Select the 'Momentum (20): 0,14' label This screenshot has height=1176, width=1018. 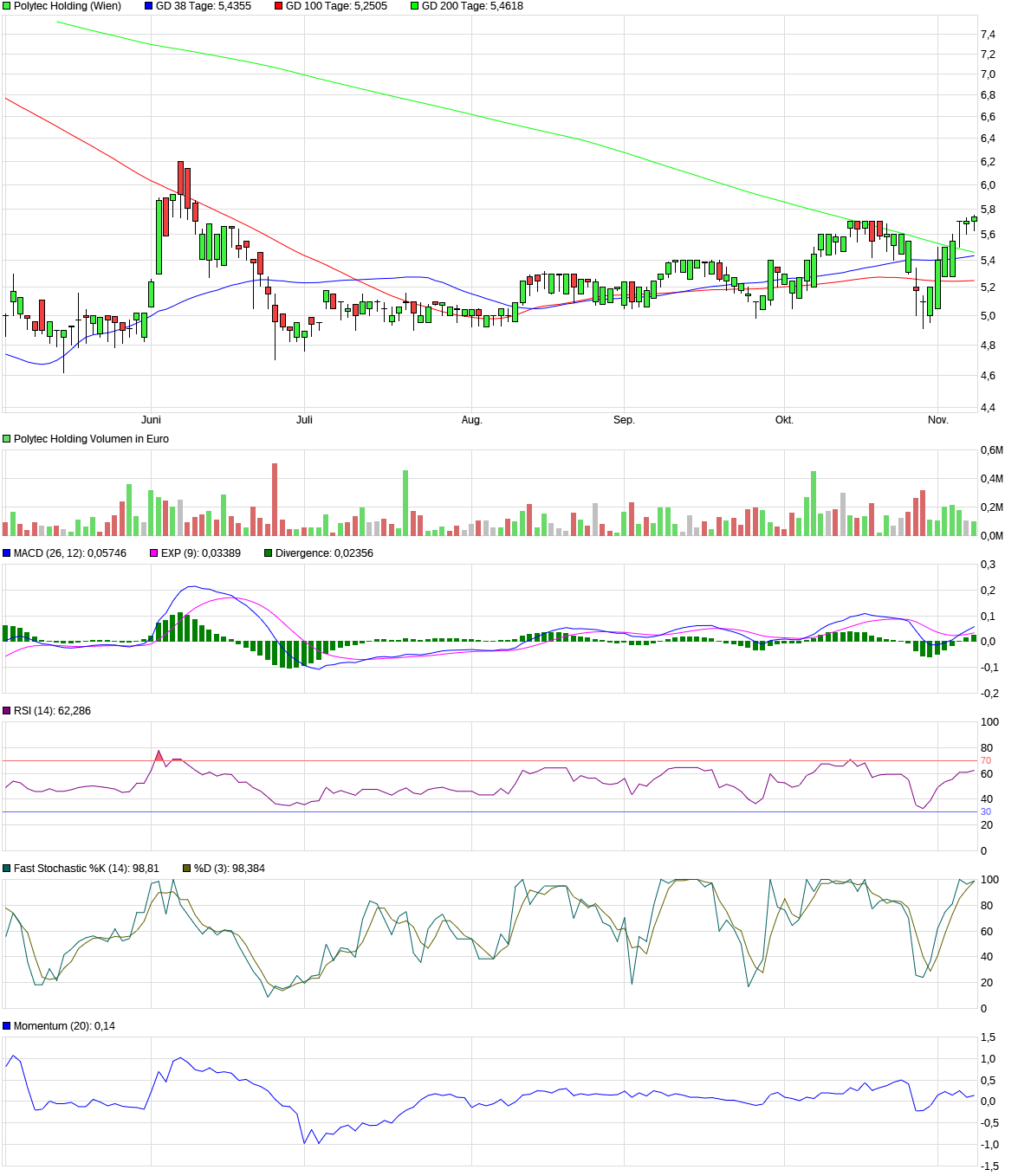tap(64, 1026)
